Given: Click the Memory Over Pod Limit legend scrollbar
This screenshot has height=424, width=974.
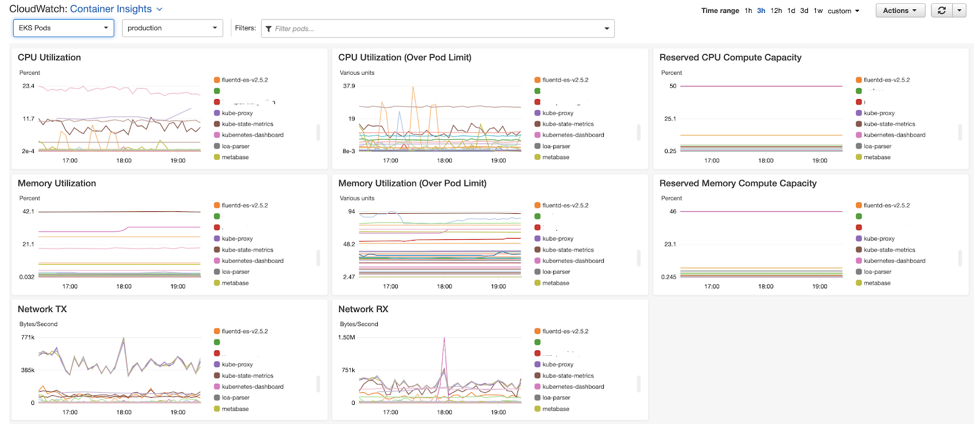Looking at the screenshot, I should (639, 258).
